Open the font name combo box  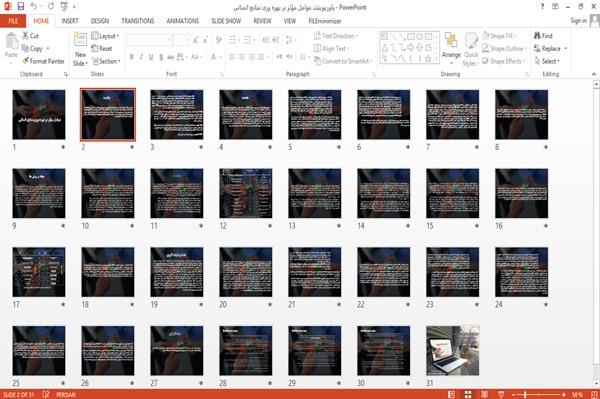(x=150, y=40)
